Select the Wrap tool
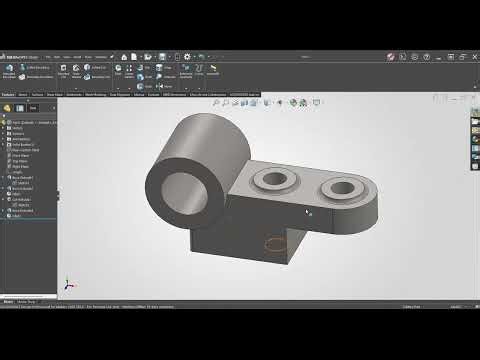The width and height of the screenshot is (480, 360). coord(164,68)
